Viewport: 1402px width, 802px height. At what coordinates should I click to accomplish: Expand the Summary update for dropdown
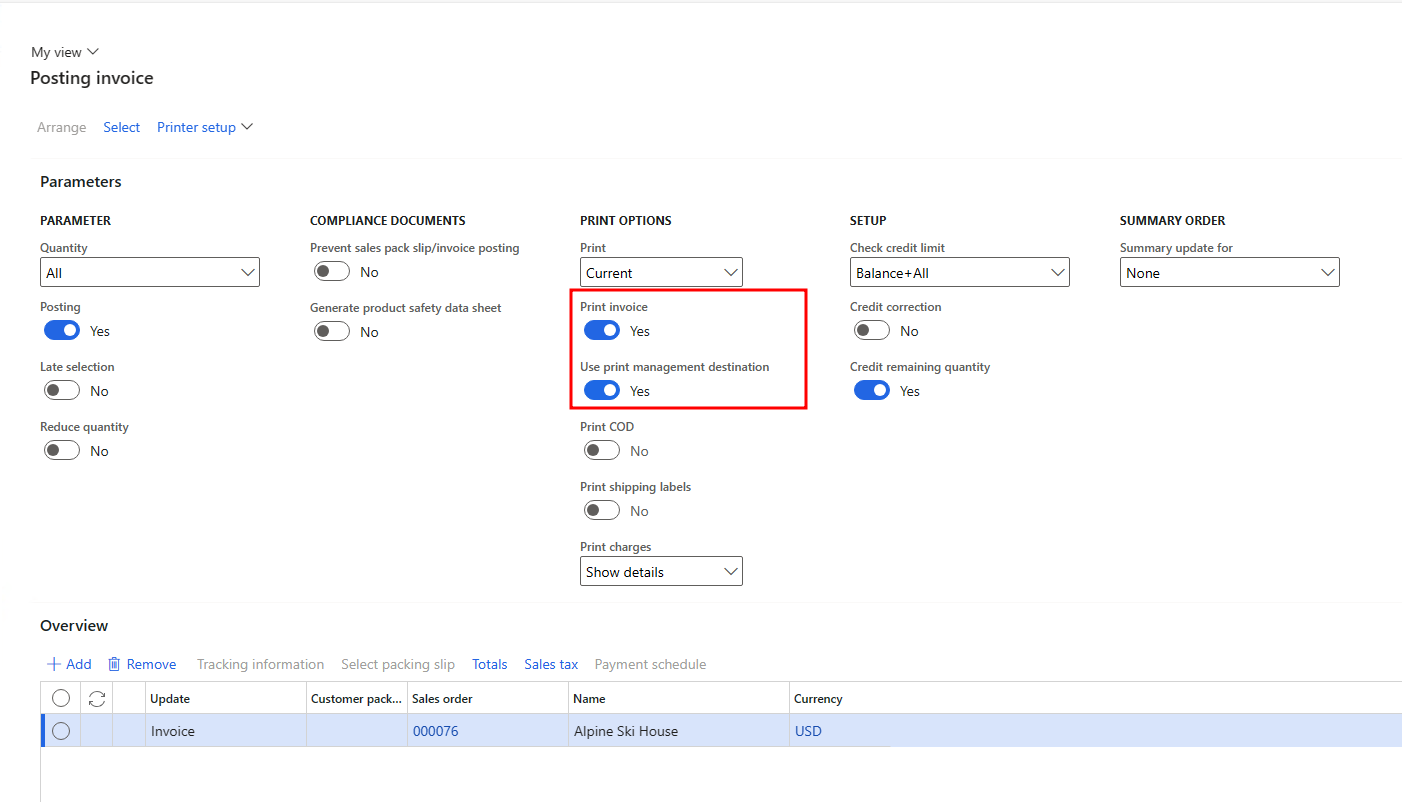click(1229, 273)
